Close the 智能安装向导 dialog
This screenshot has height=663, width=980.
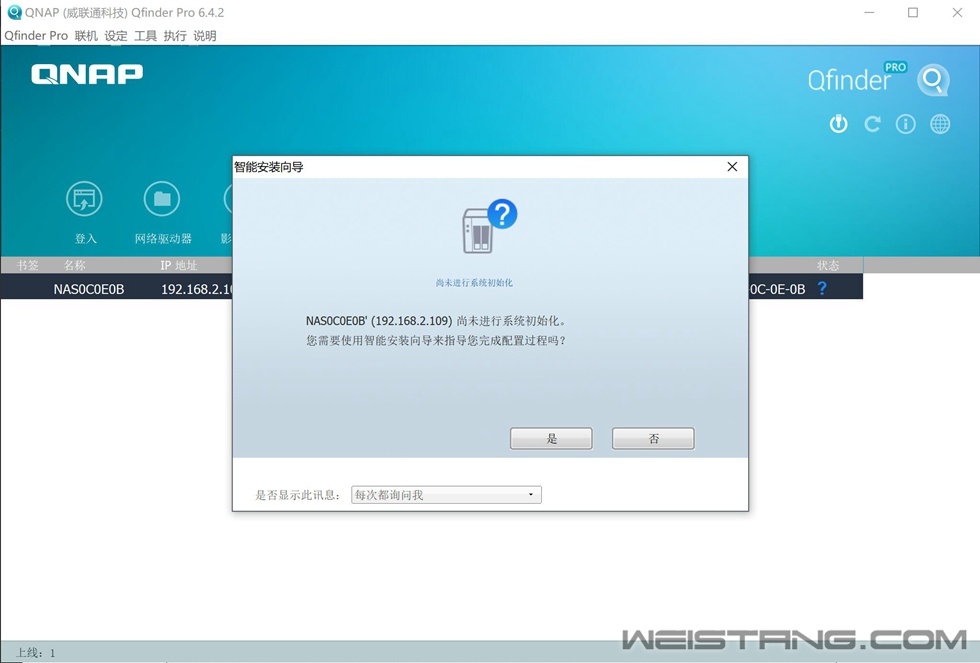[x=732, y=167]
